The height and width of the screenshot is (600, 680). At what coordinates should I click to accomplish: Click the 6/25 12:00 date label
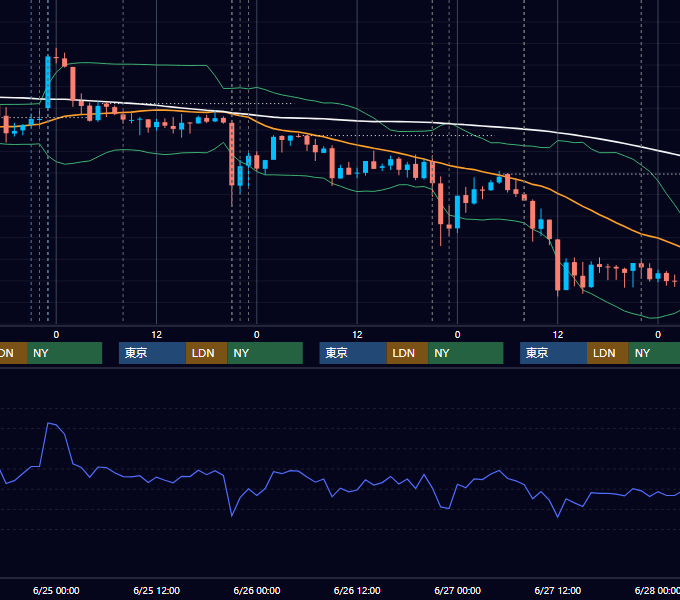pyautogui.click(x=157, y=590)
